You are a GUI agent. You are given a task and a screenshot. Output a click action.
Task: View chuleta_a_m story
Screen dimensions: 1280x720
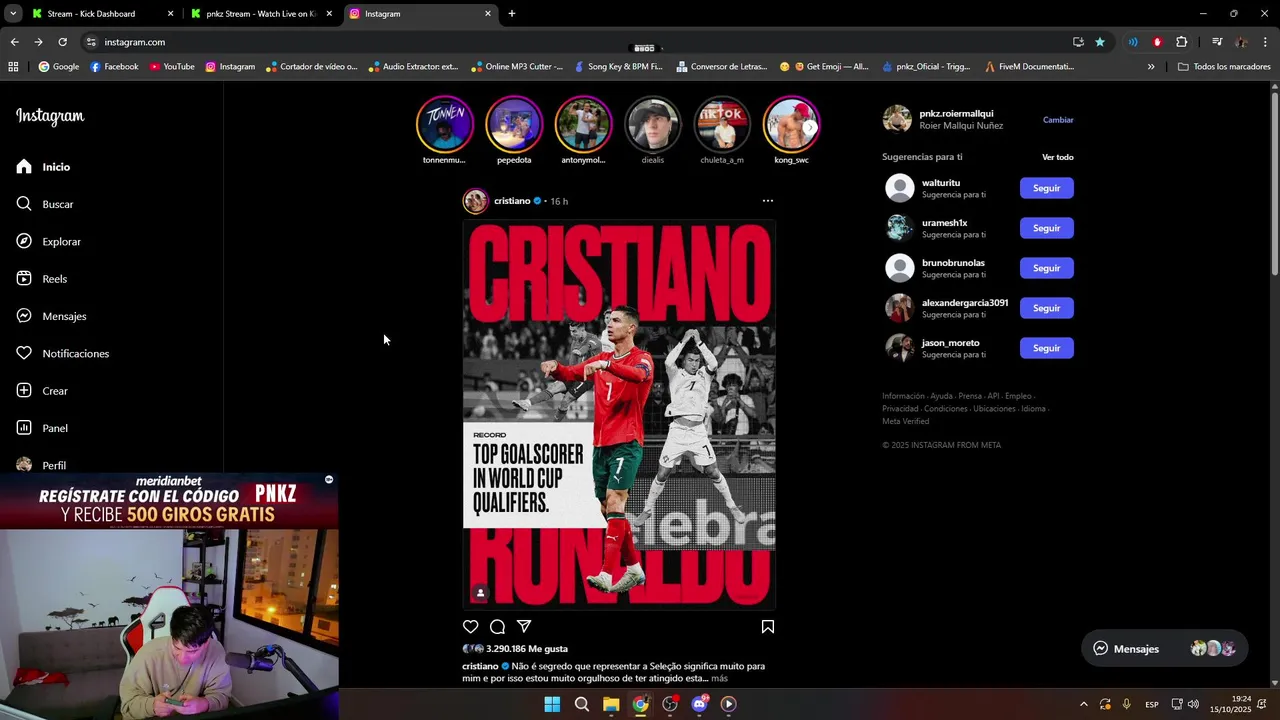722,124
